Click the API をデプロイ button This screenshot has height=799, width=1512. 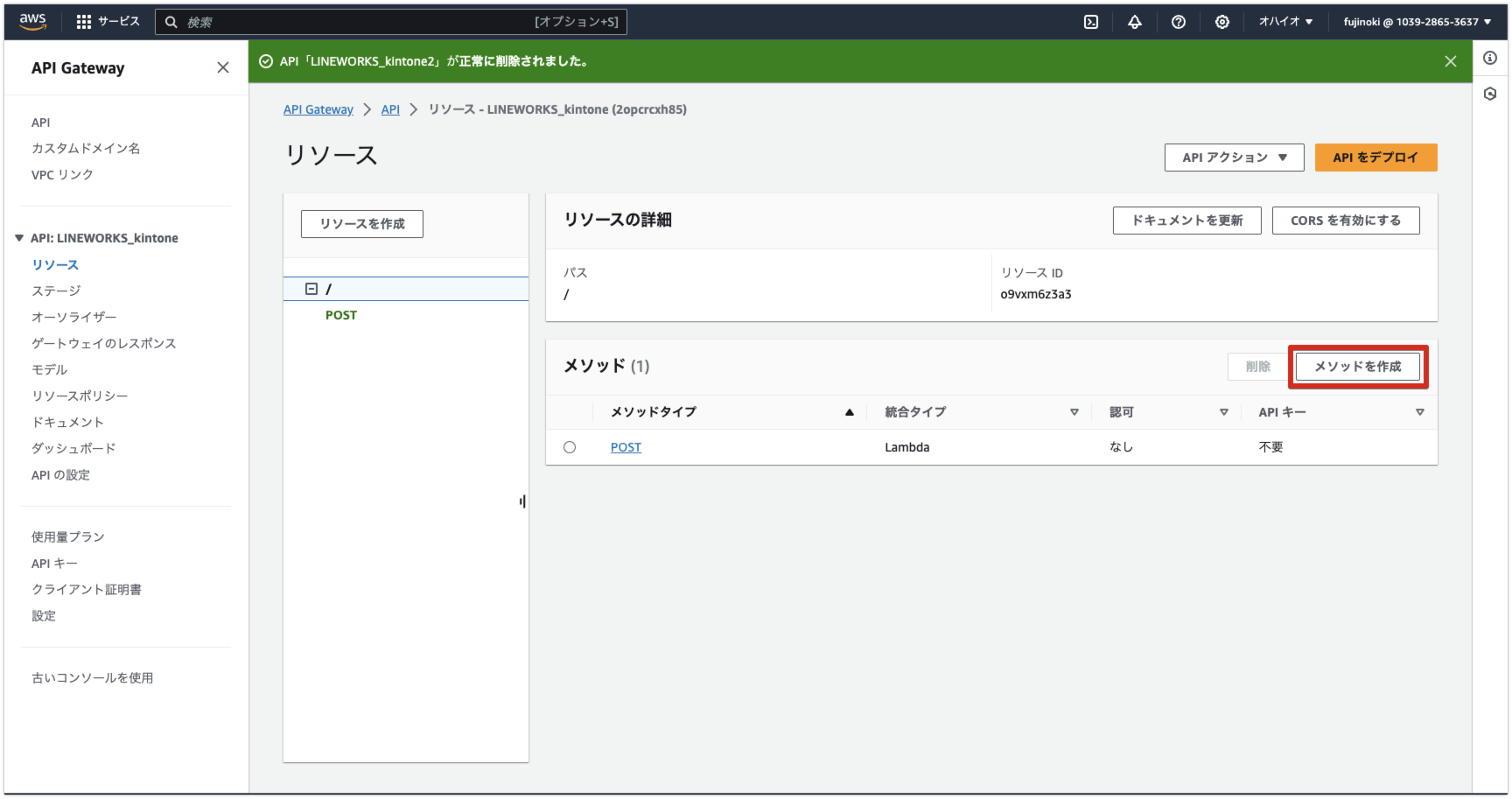(x=1375, y=158)
